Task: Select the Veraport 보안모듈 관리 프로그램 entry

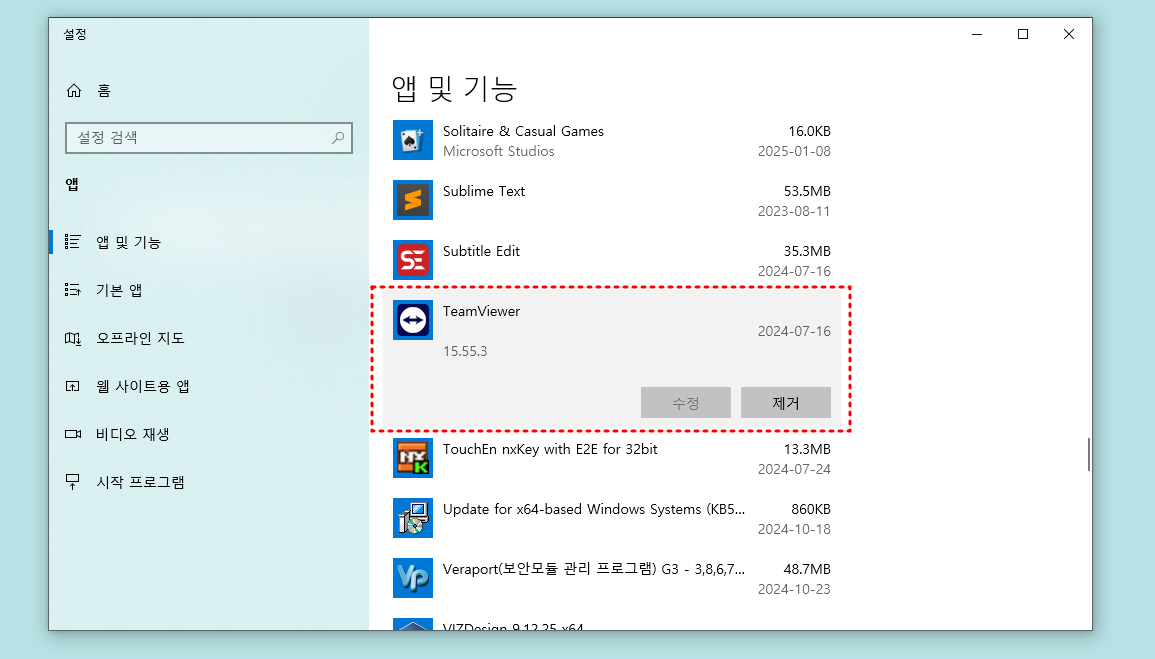Action: tap(594, 569)
